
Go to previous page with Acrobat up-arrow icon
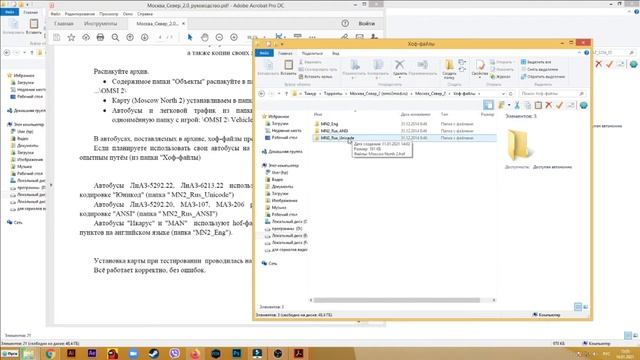click(130, 38)
